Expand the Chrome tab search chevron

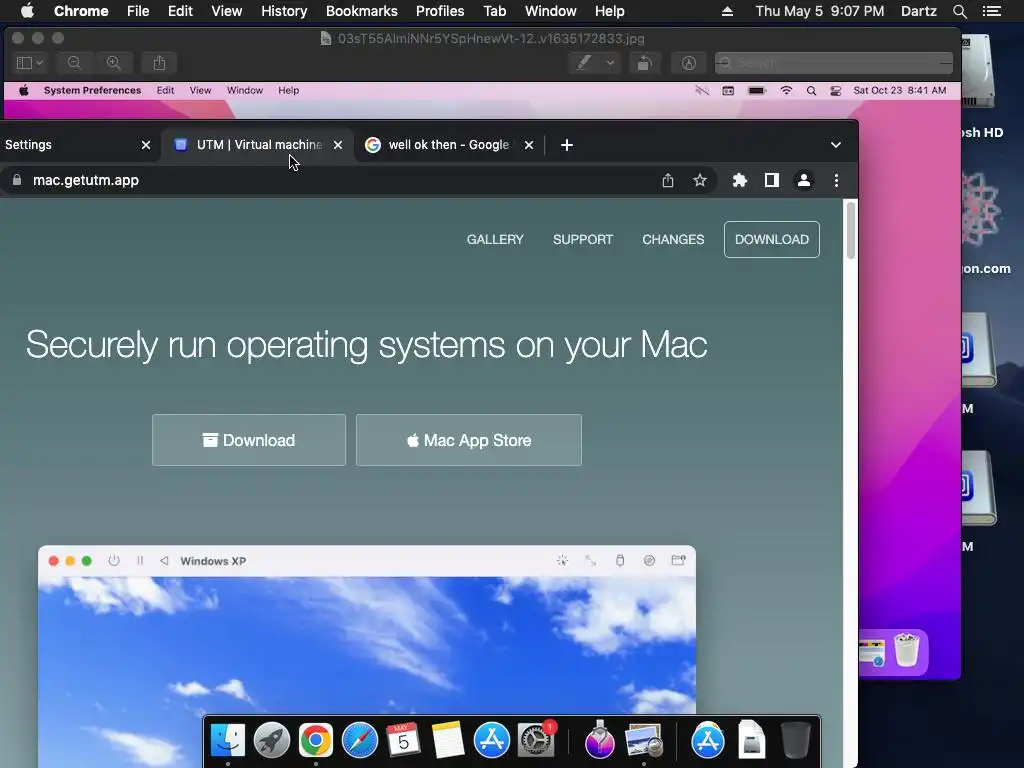click(835, 145)
